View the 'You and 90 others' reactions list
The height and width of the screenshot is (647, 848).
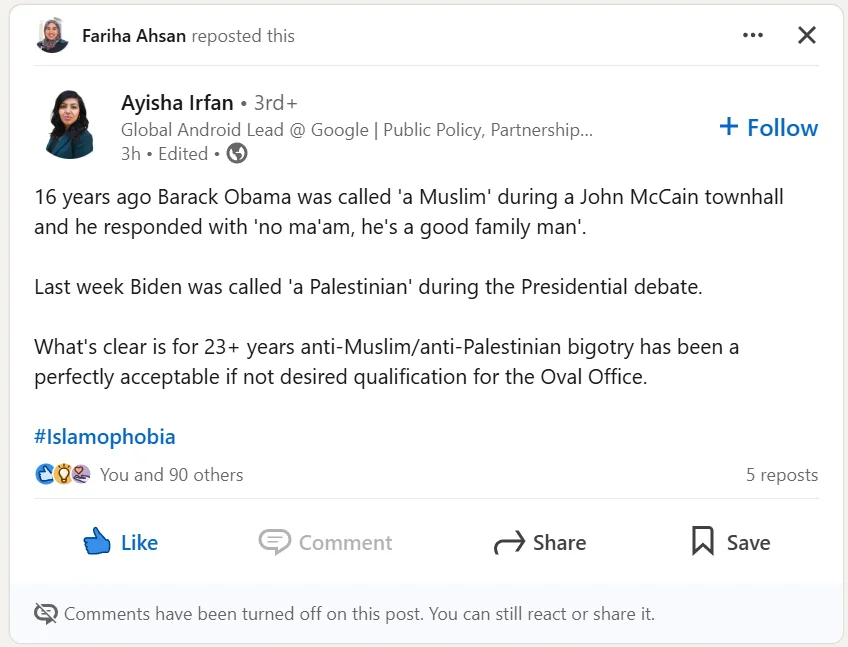(x=171, y=474)
